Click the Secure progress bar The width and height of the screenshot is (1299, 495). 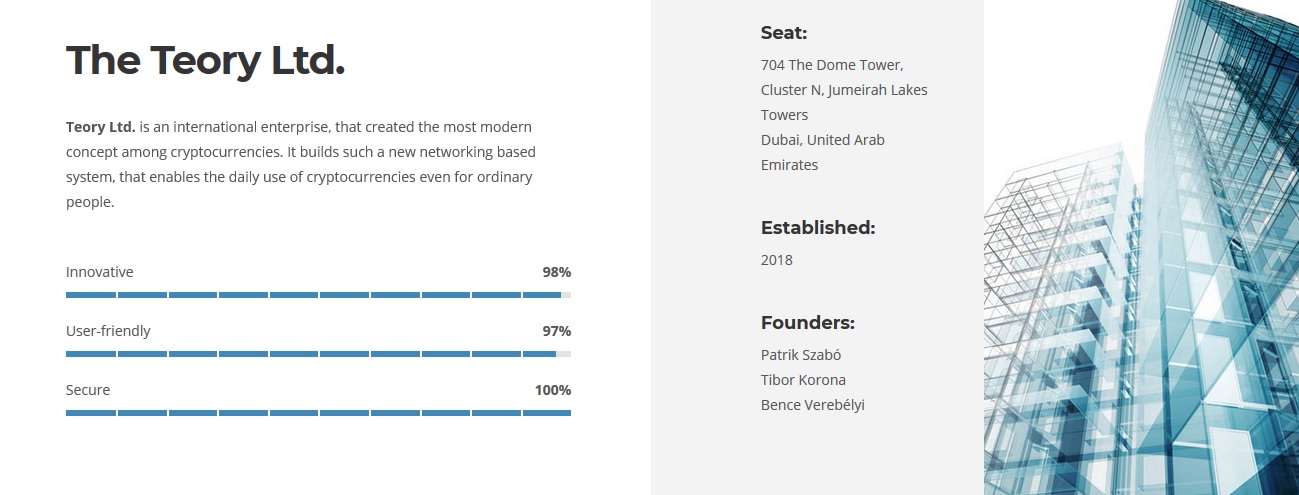pyautogui.click(x=318, y=413)
